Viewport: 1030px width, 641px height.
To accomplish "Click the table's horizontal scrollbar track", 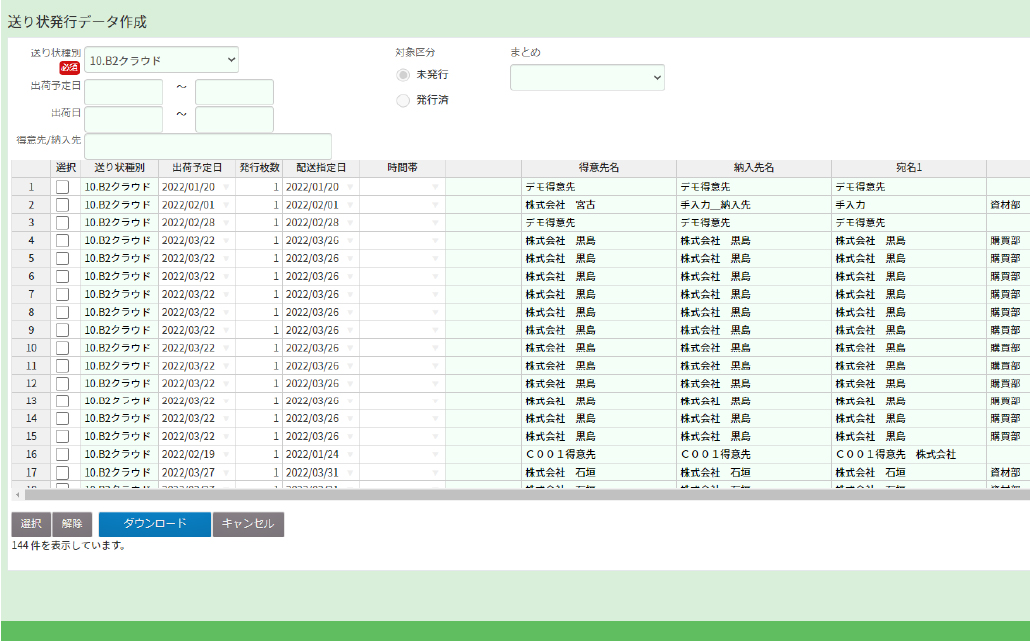I will coord(526,495).
